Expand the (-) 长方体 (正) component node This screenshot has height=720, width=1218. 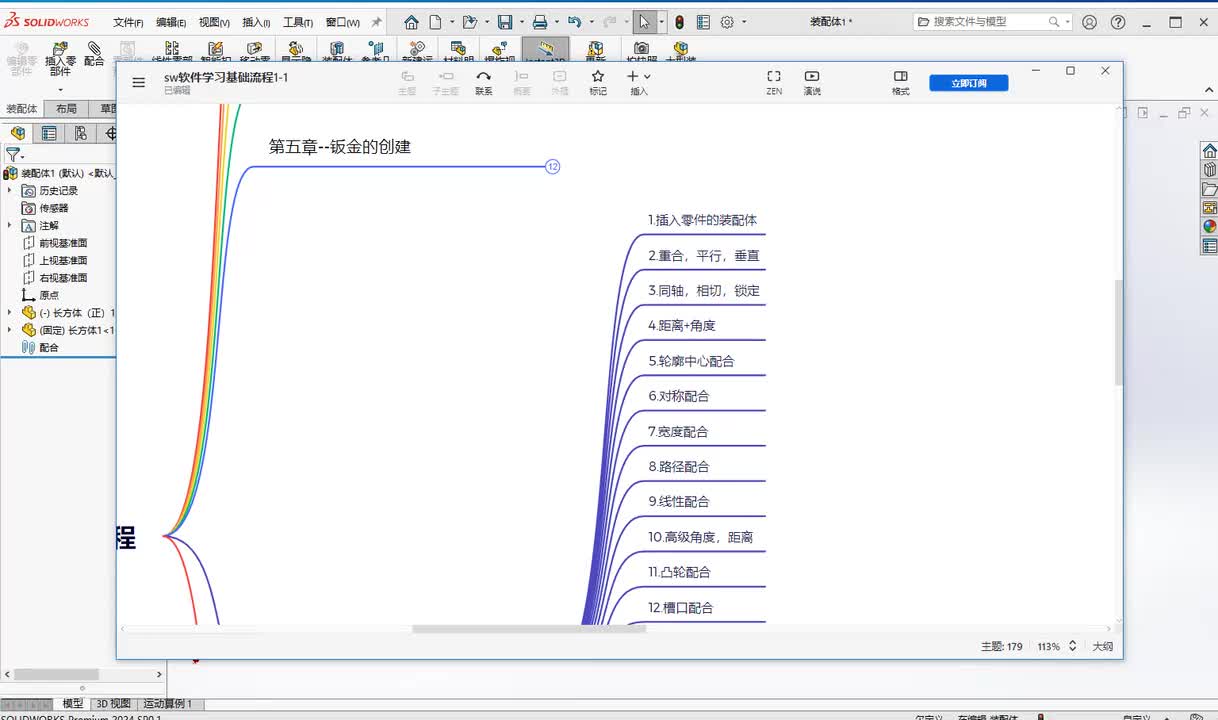point(9,312)
